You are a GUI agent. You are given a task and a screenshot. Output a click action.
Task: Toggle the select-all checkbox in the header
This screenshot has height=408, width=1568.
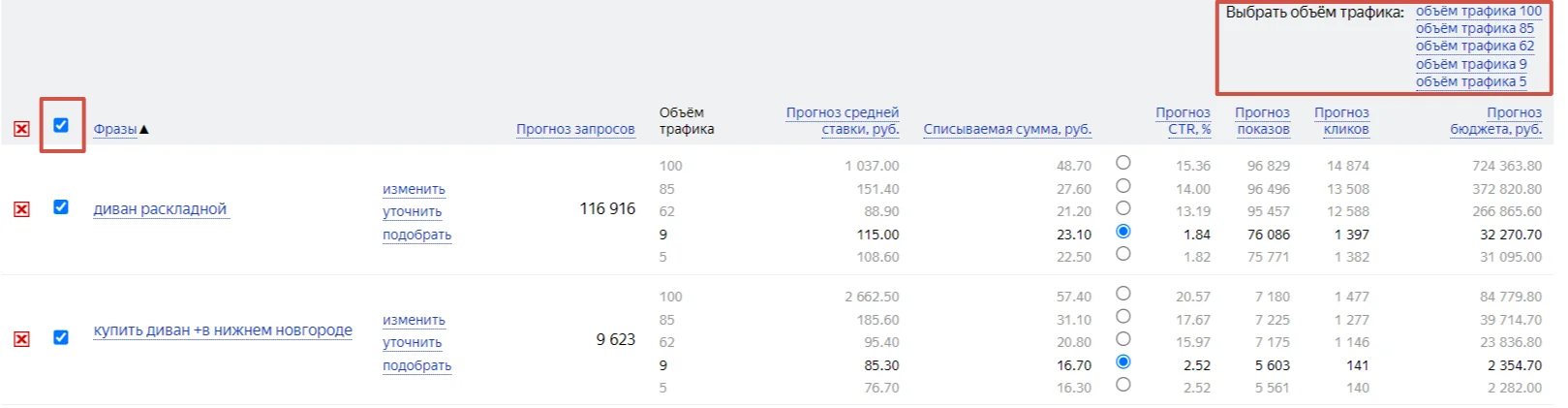(61, 125)
